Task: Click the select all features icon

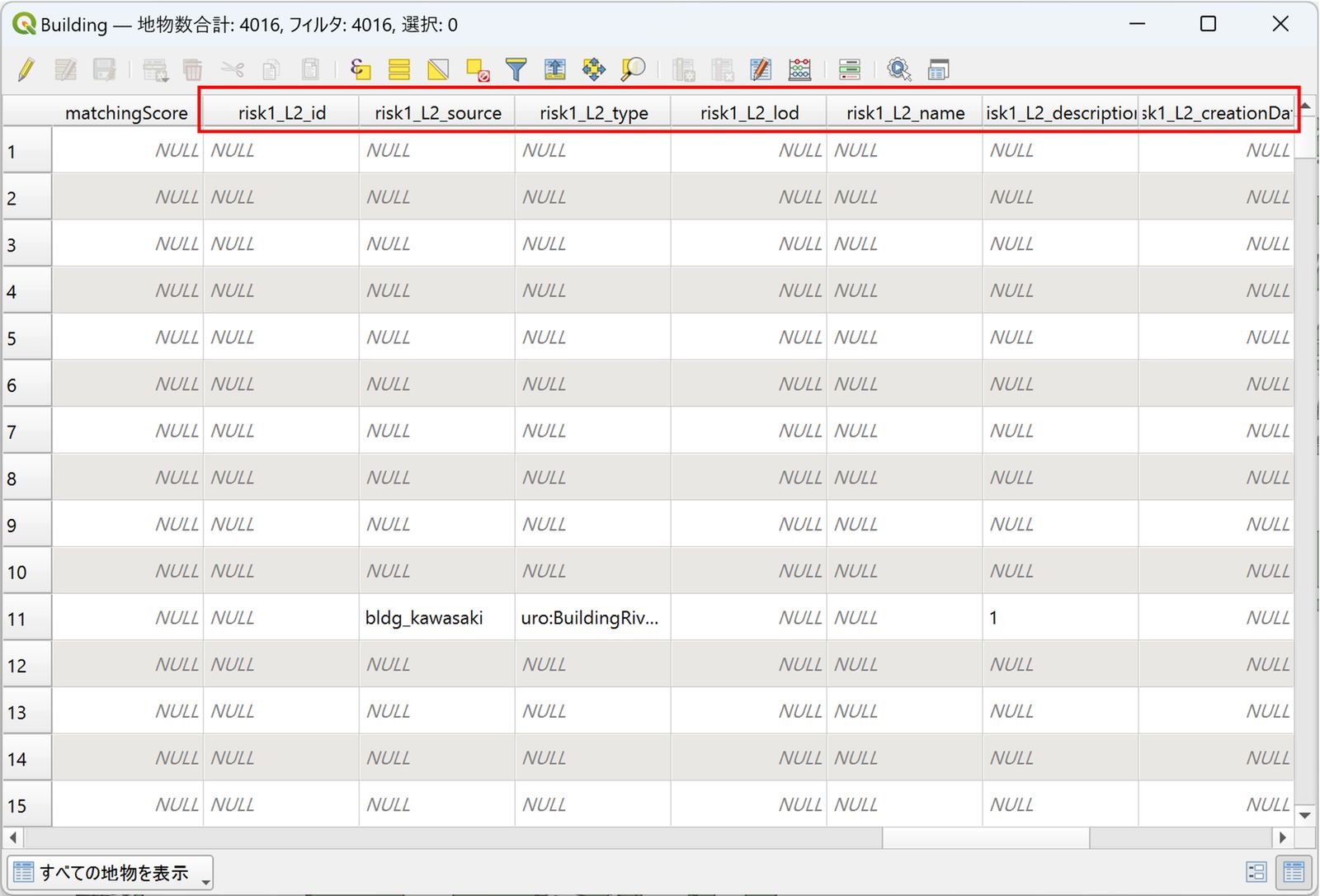Action: [x=399, y=69]
